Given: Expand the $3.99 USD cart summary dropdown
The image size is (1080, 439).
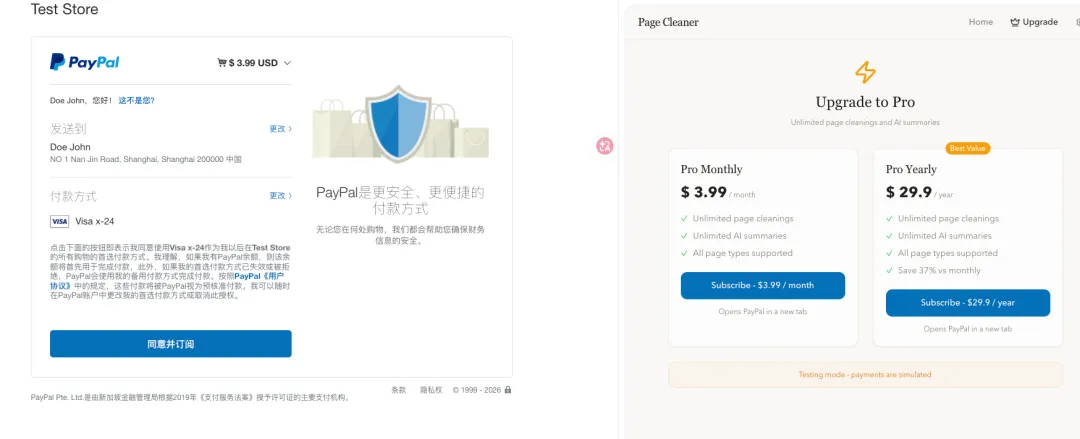Looking at the screenshot, I should 287,63.
